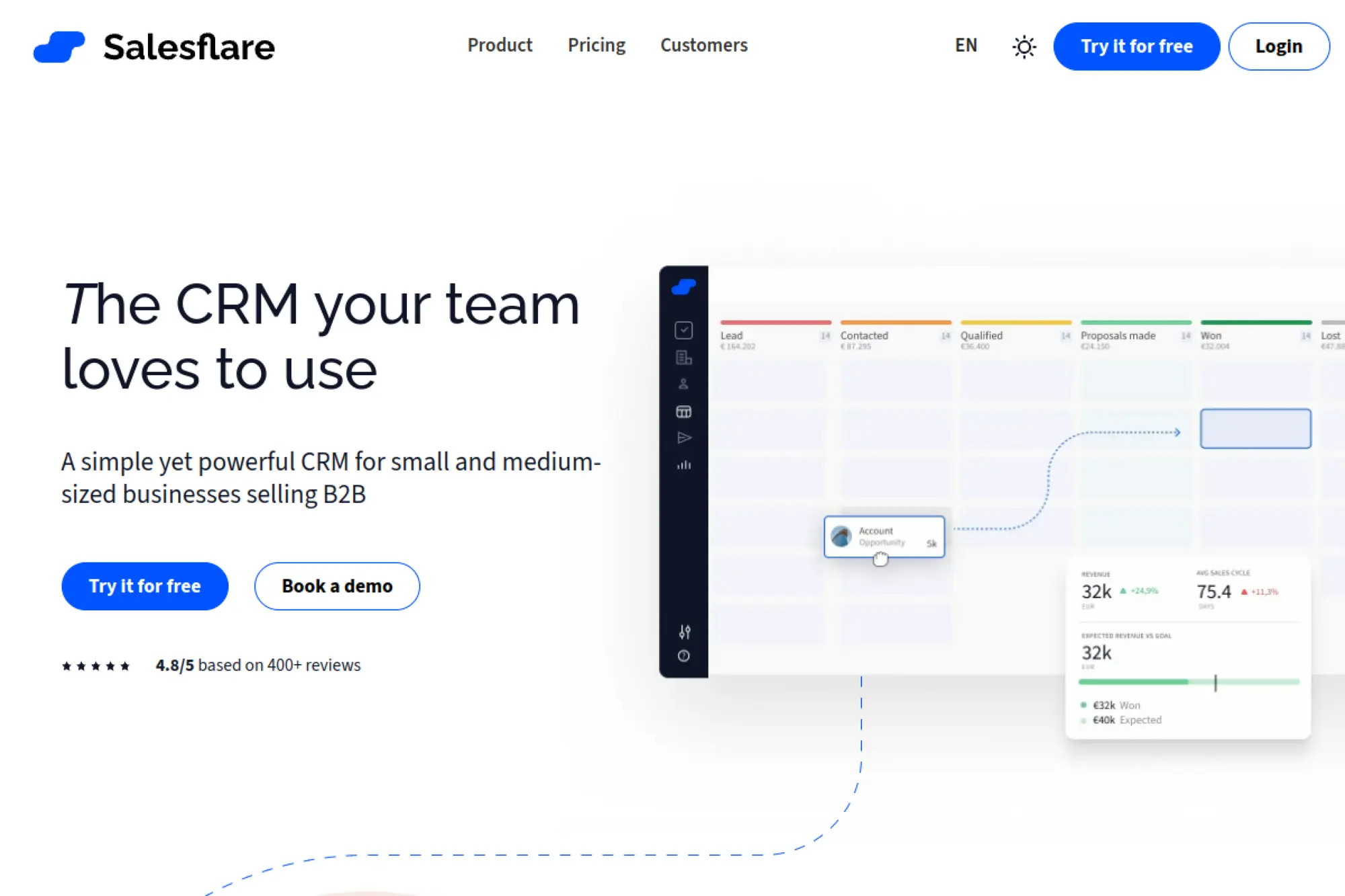Open the Accounts building icon in sidebar
Viewport: 1345px width, 896px height.
tap(683, 358)
